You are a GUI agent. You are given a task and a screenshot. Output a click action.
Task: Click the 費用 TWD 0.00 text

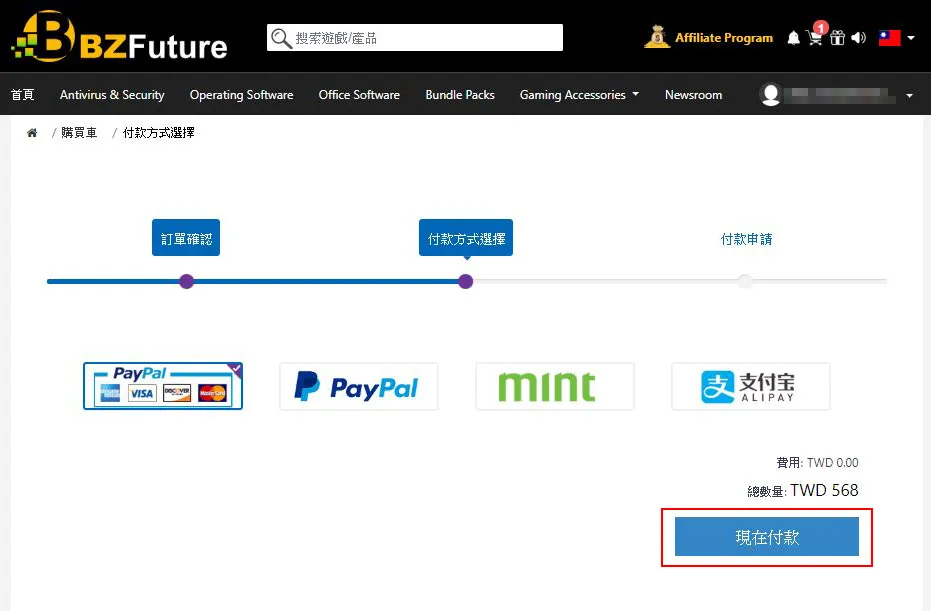(818, 463)
